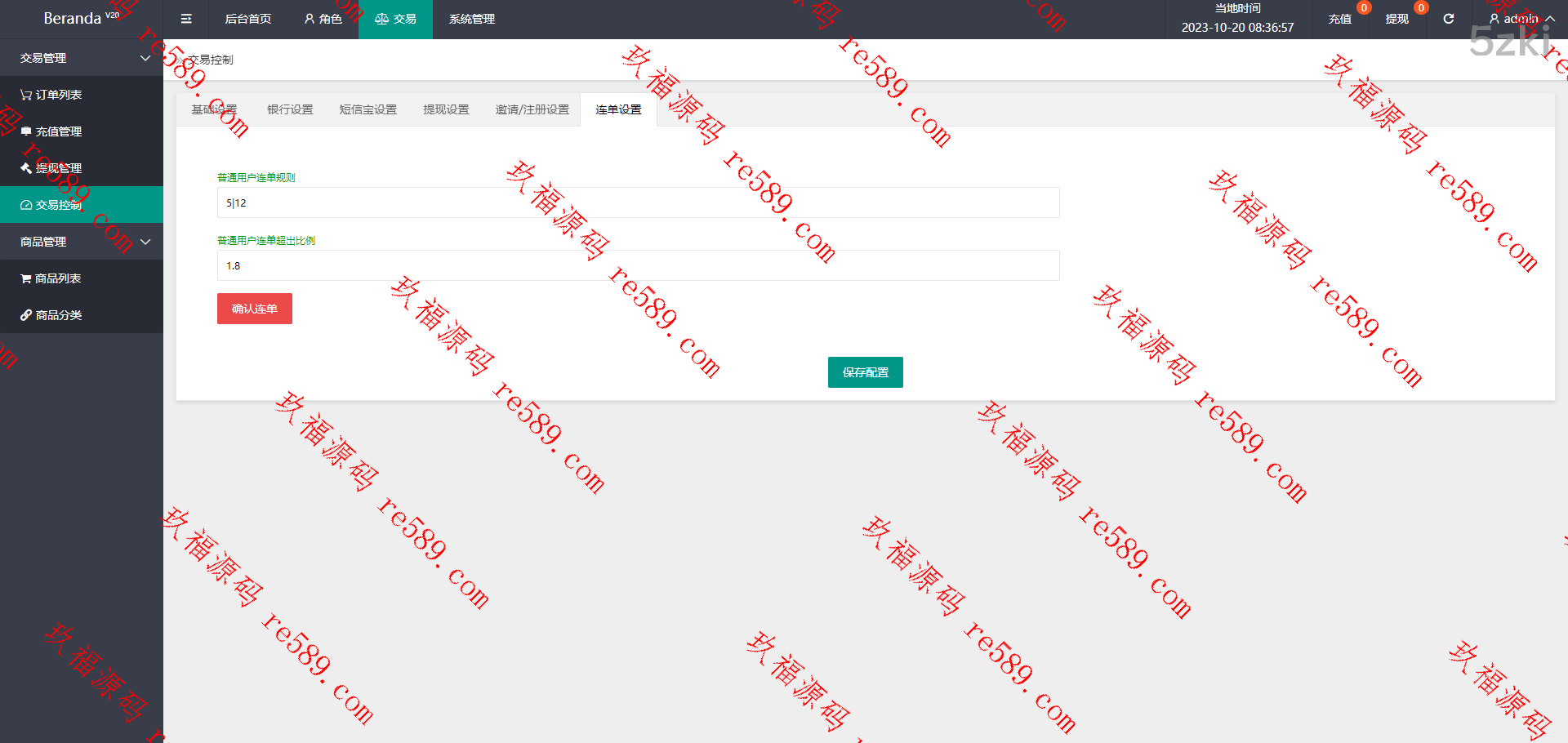This screenshot has height=743, width=1568.
Task: Click the green 保存配置 button
Action: [x=865, y=372]
